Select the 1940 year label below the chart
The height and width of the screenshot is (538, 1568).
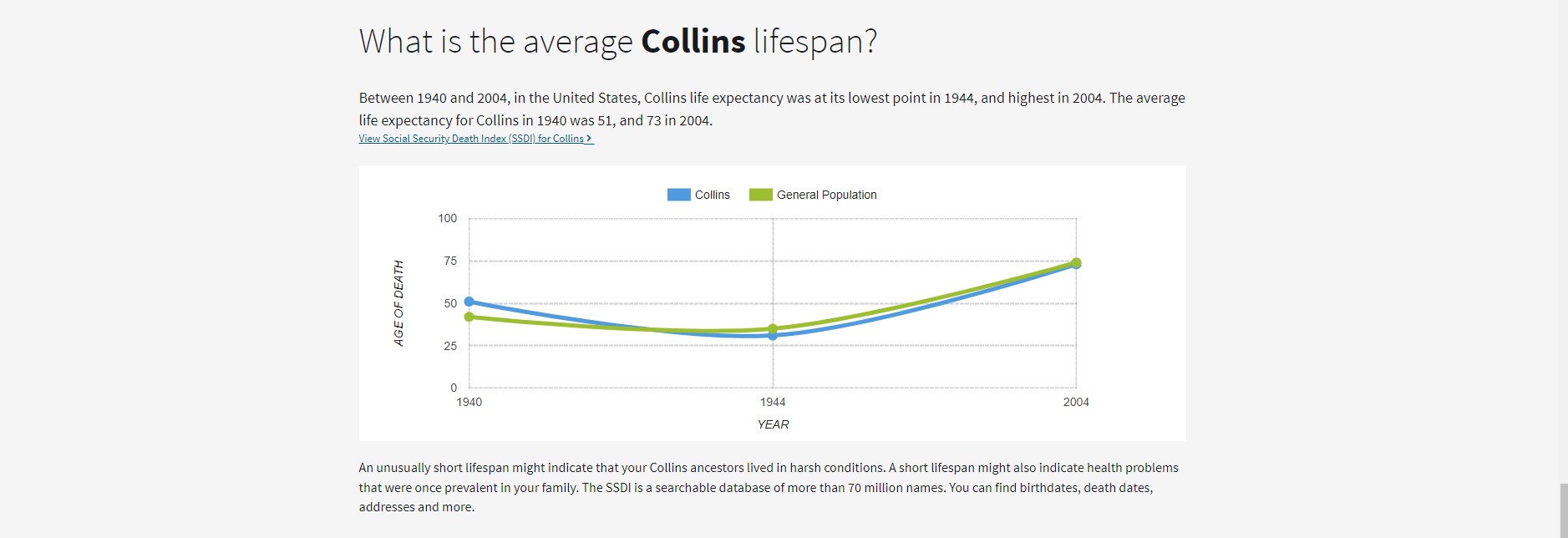point(469,401)
